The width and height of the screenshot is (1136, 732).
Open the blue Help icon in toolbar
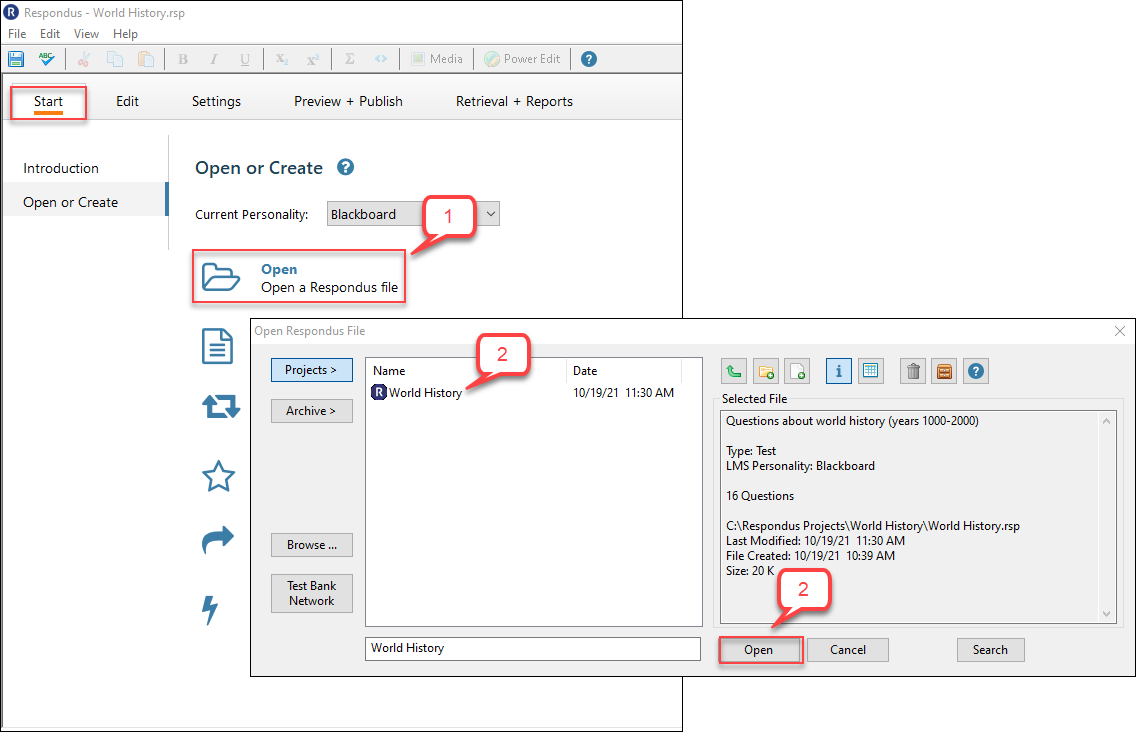coord(588,58)
